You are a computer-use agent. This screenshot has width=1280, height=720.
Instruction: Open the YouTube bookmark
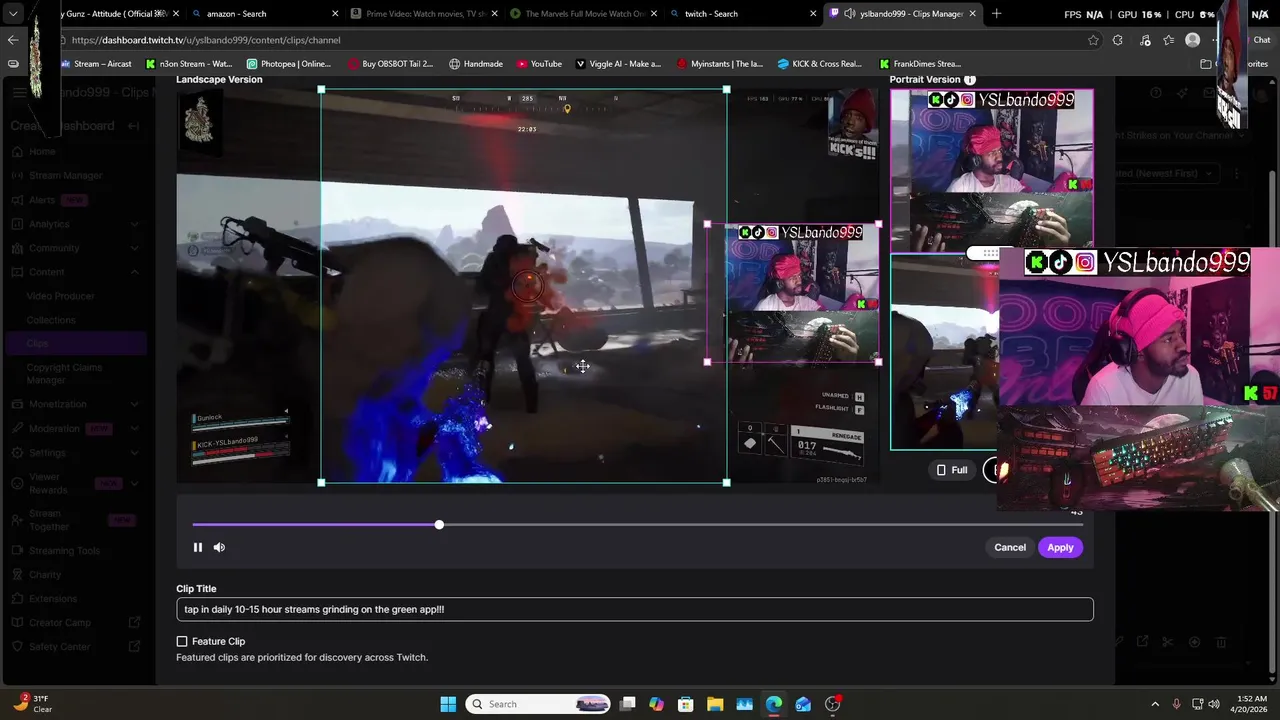pos(539,64)
